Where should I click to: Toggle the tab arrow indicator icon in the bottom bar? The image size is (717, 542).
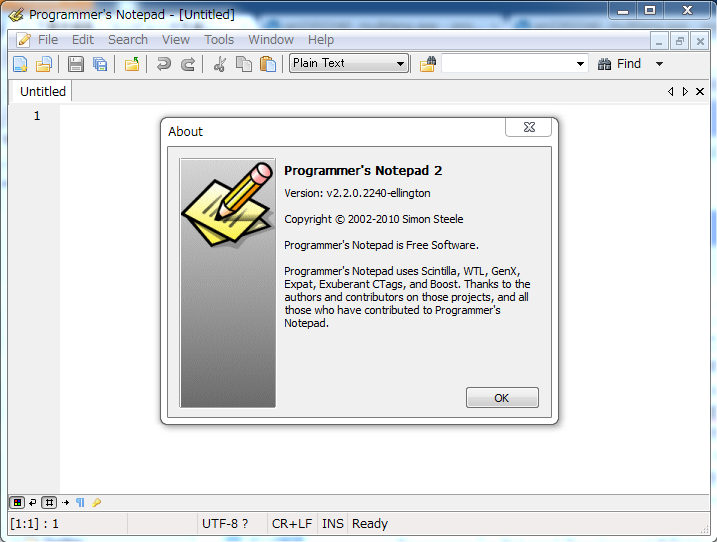point(65,502)
